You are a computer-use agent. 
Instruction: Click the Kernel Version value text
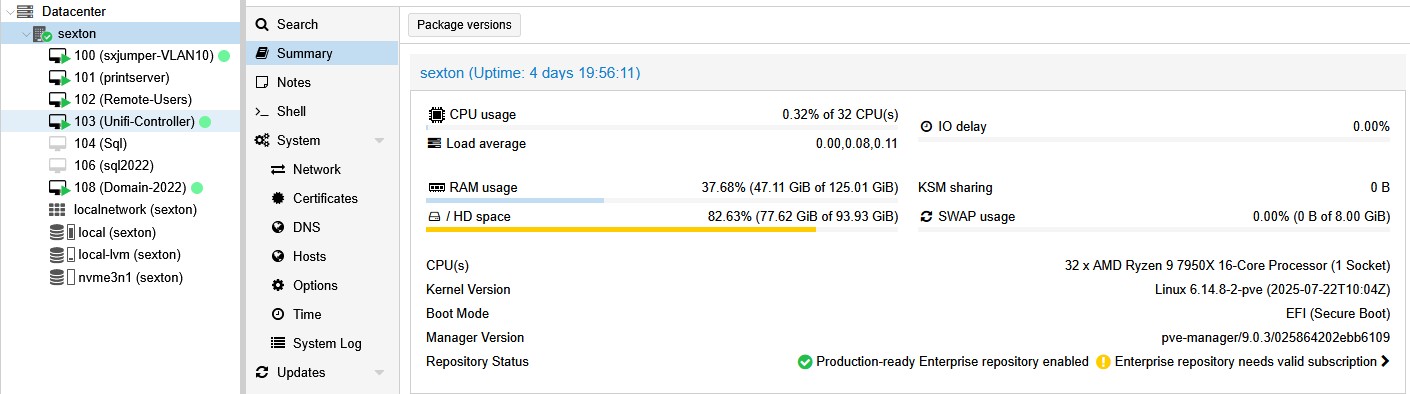click(1272, 290)
